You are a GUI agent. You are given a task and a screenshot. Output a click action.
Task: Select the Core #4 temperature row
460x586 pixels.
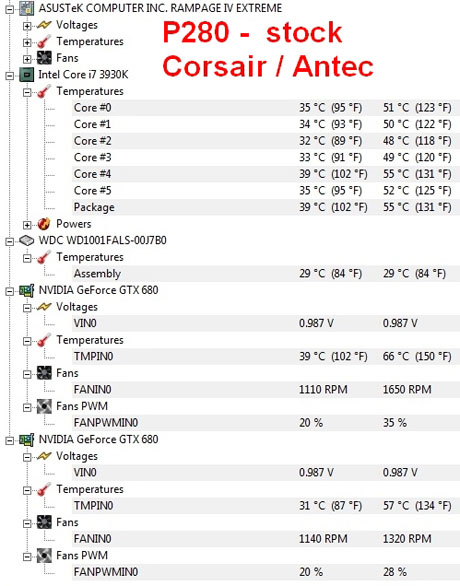point(266,174)
